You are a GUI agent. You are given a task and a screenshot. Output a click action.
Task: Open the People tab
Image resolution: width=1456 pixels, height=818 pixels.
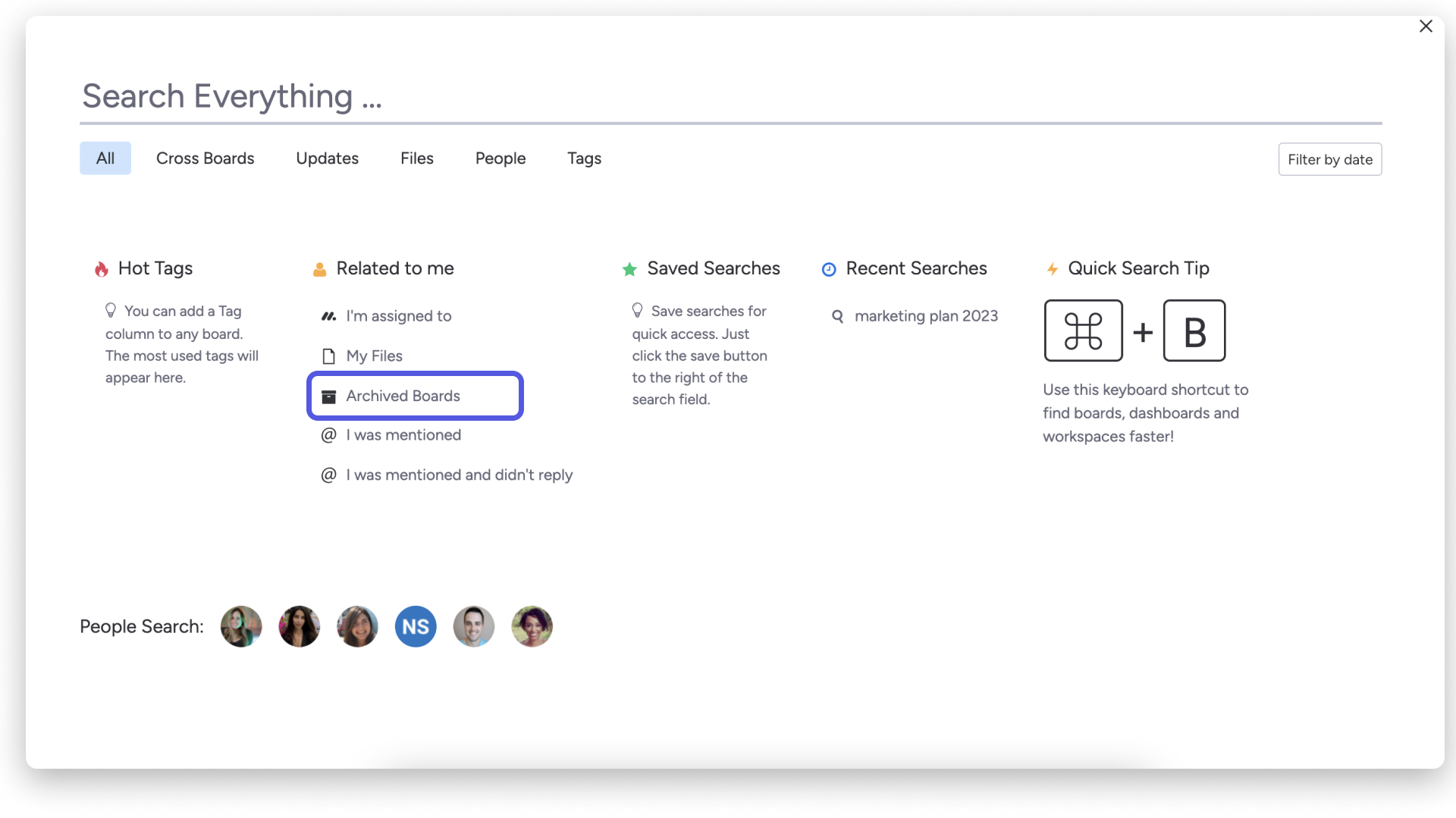tap(500, 158)
